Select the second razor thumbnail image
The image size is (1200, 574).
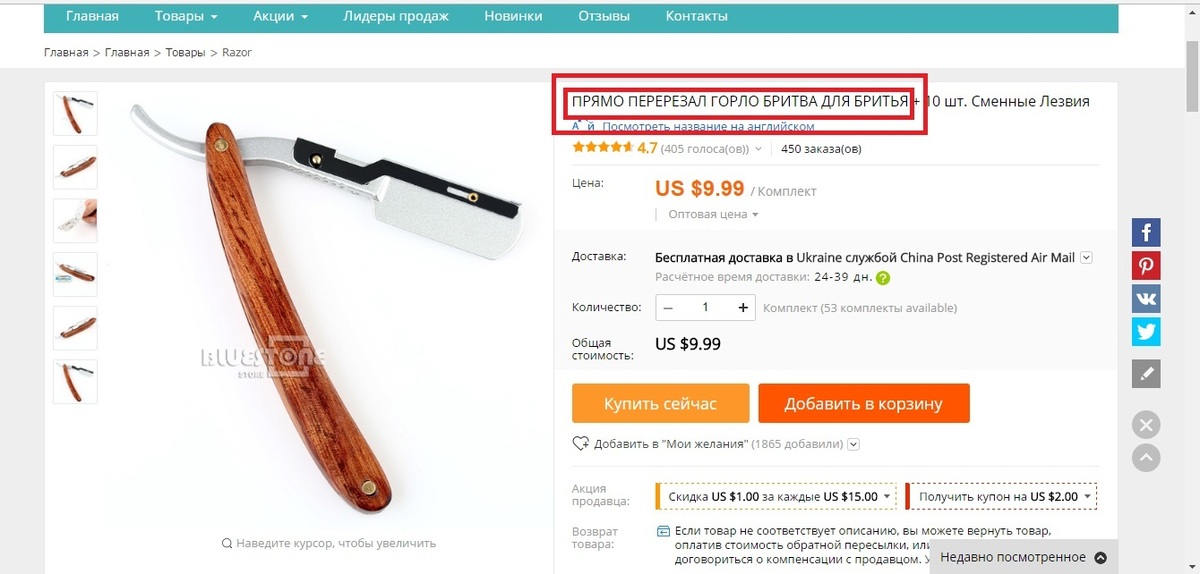point(75,167)
